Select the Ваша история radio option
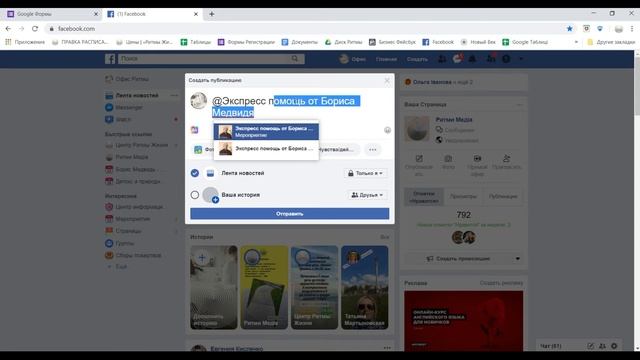Image resolution: width=640 pixels, height=360 pixels. [x=195, y=195]
